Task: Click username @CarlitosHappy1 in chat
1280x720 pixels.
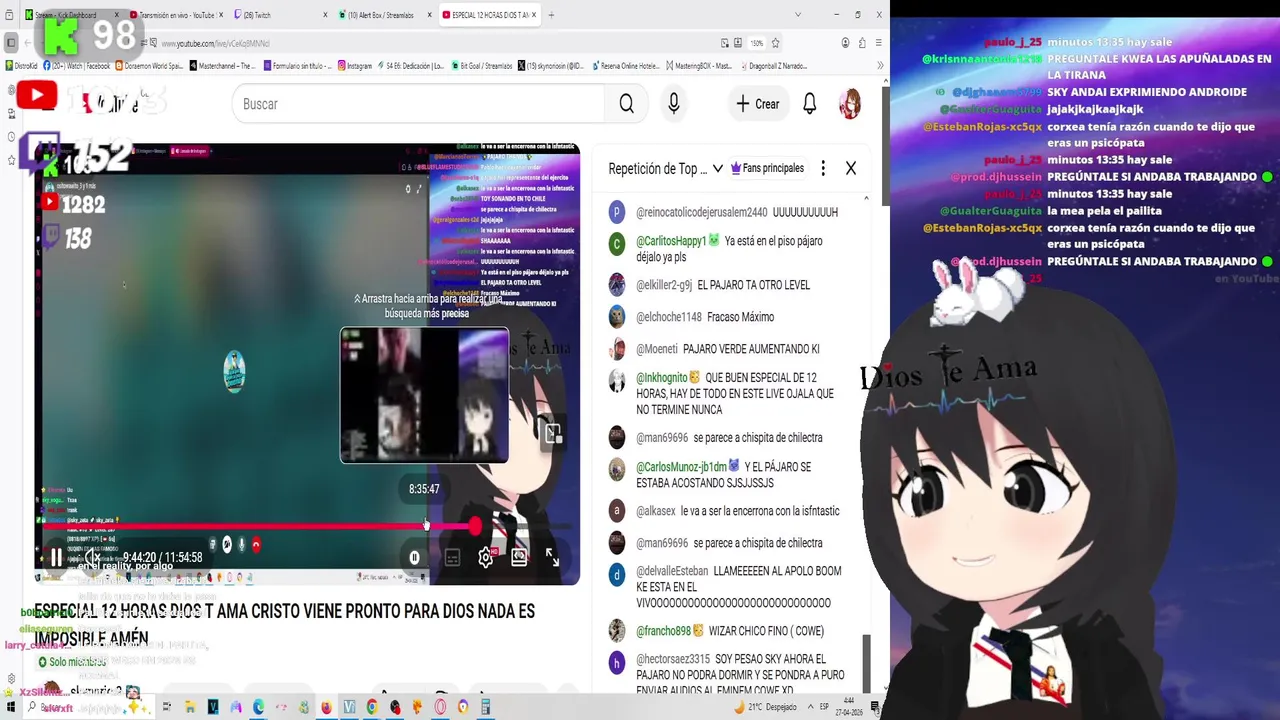Action: [x=671, y=241]
